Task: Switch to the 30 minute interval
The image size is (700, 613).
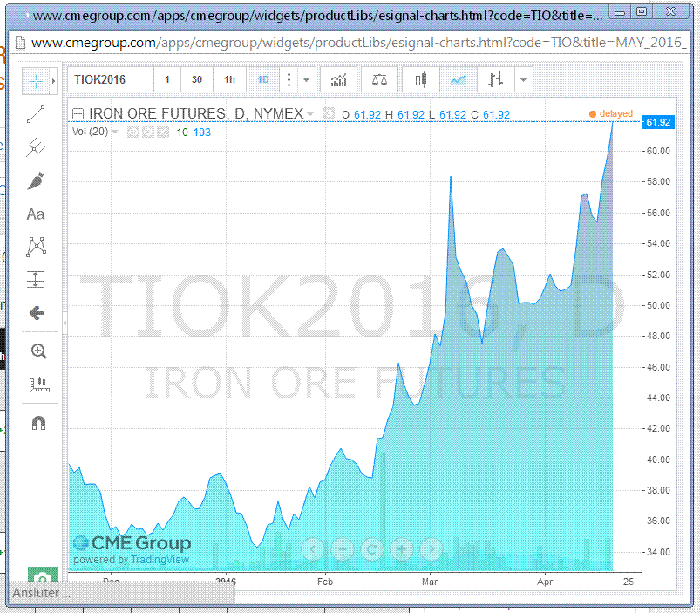Action: click(197, 80)
